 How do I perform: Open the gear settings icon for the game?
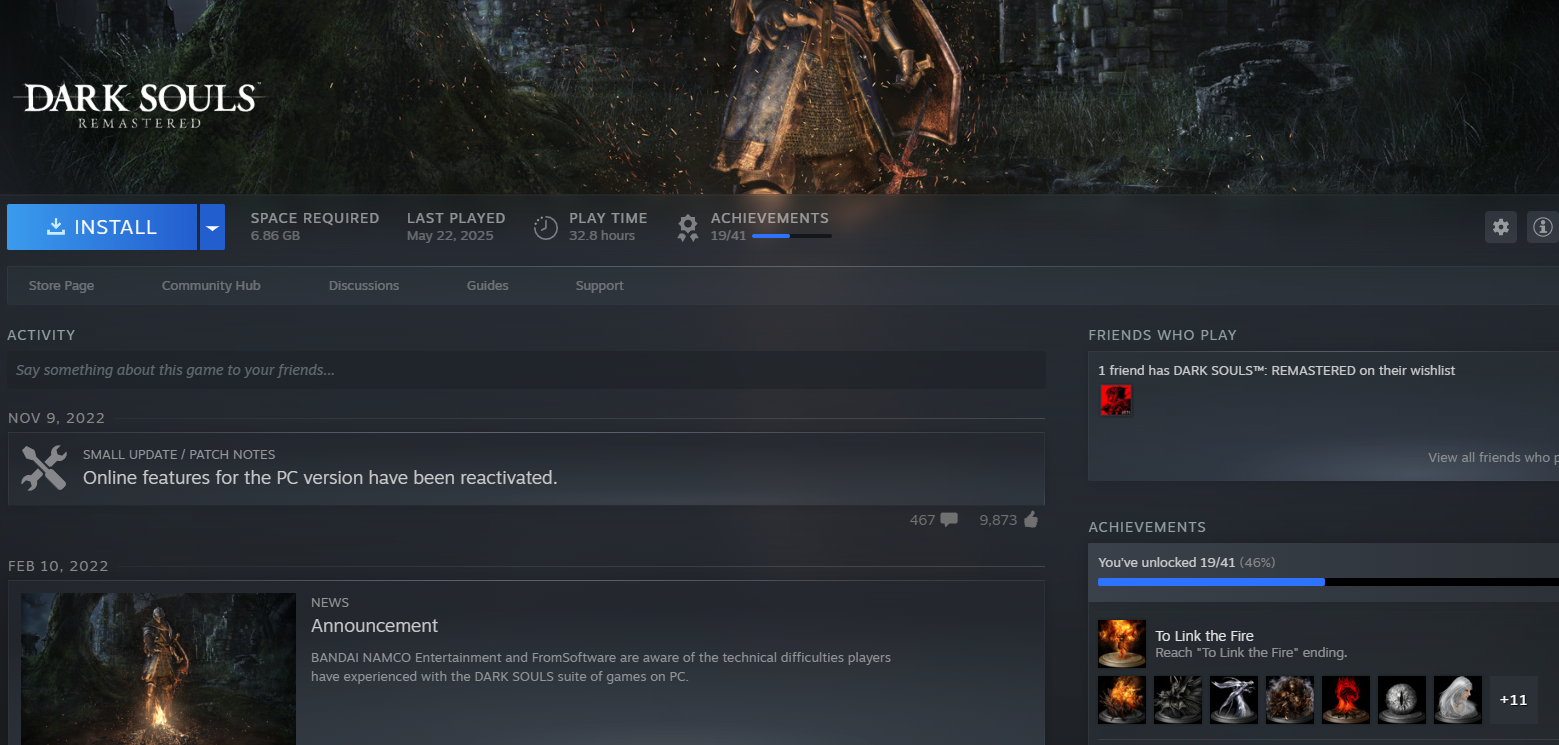coord(1501,227)
